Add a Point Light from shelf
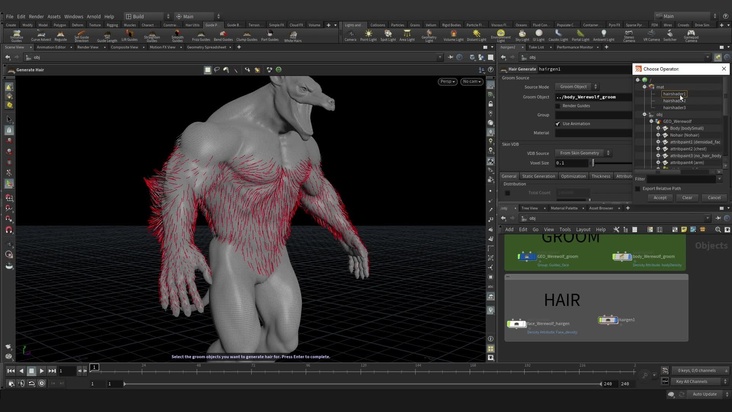Viewport: 732px width, 412px height. pos(368,35)
